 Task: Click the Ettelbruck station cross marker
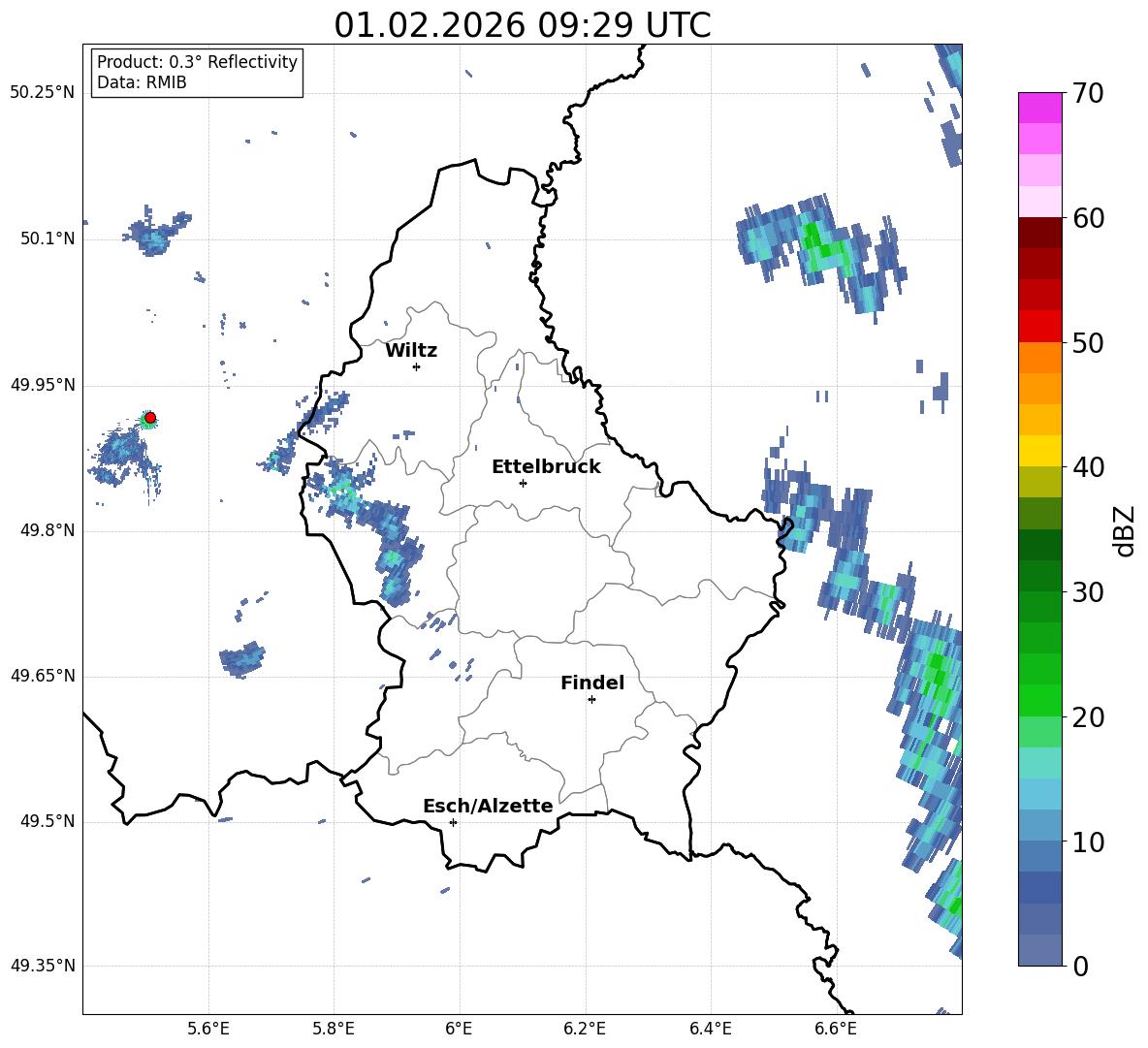(523, 483)
